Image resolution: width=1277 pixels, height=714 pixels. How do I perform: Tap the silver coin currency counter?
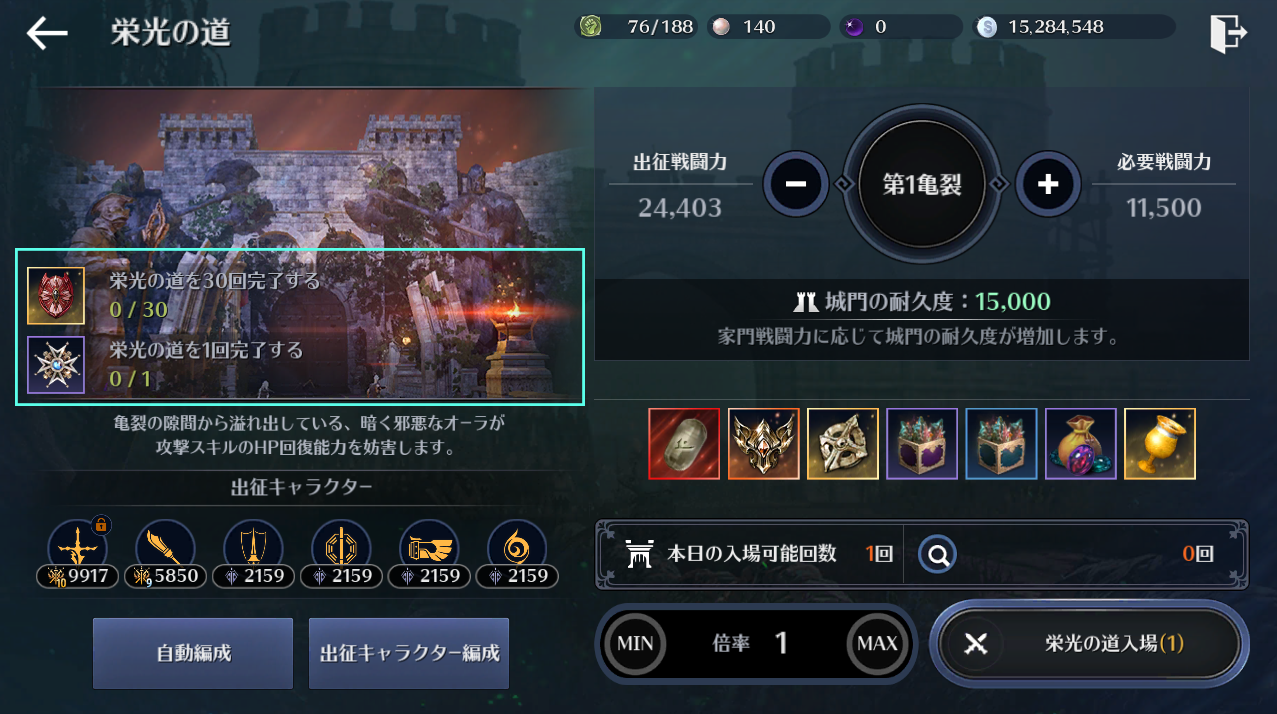click(x=1074, y=27)
